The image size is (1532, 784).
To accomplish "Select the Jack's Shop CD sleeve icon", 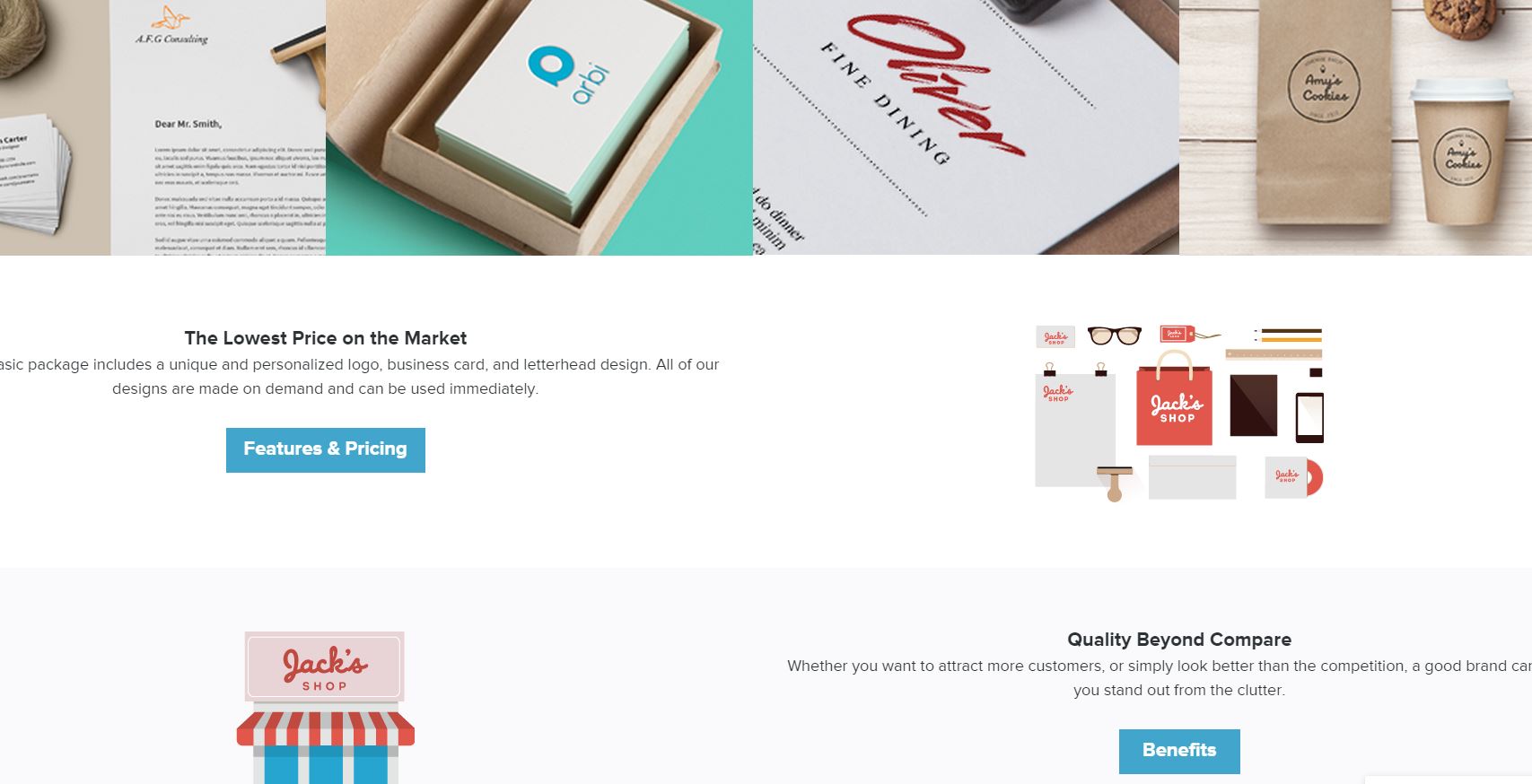I will pos(1293,477).
